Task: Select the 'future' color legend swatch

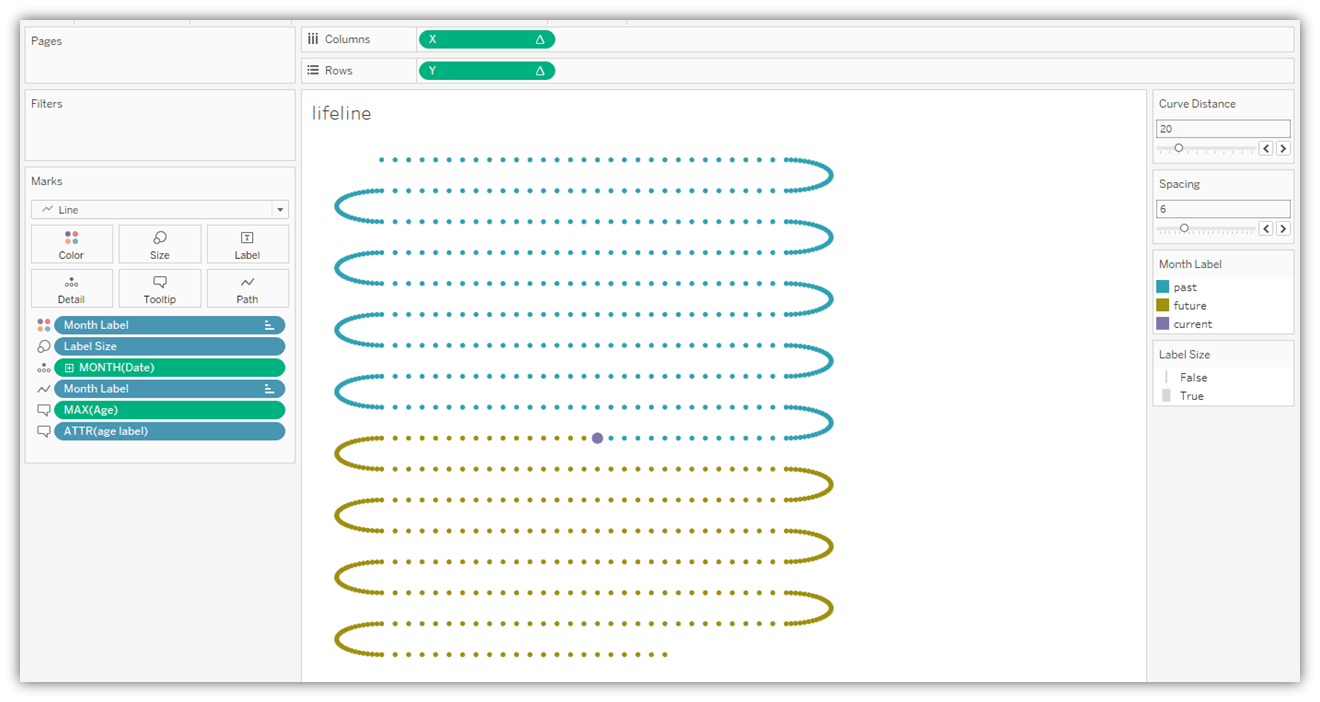Action: point(1162,305)
